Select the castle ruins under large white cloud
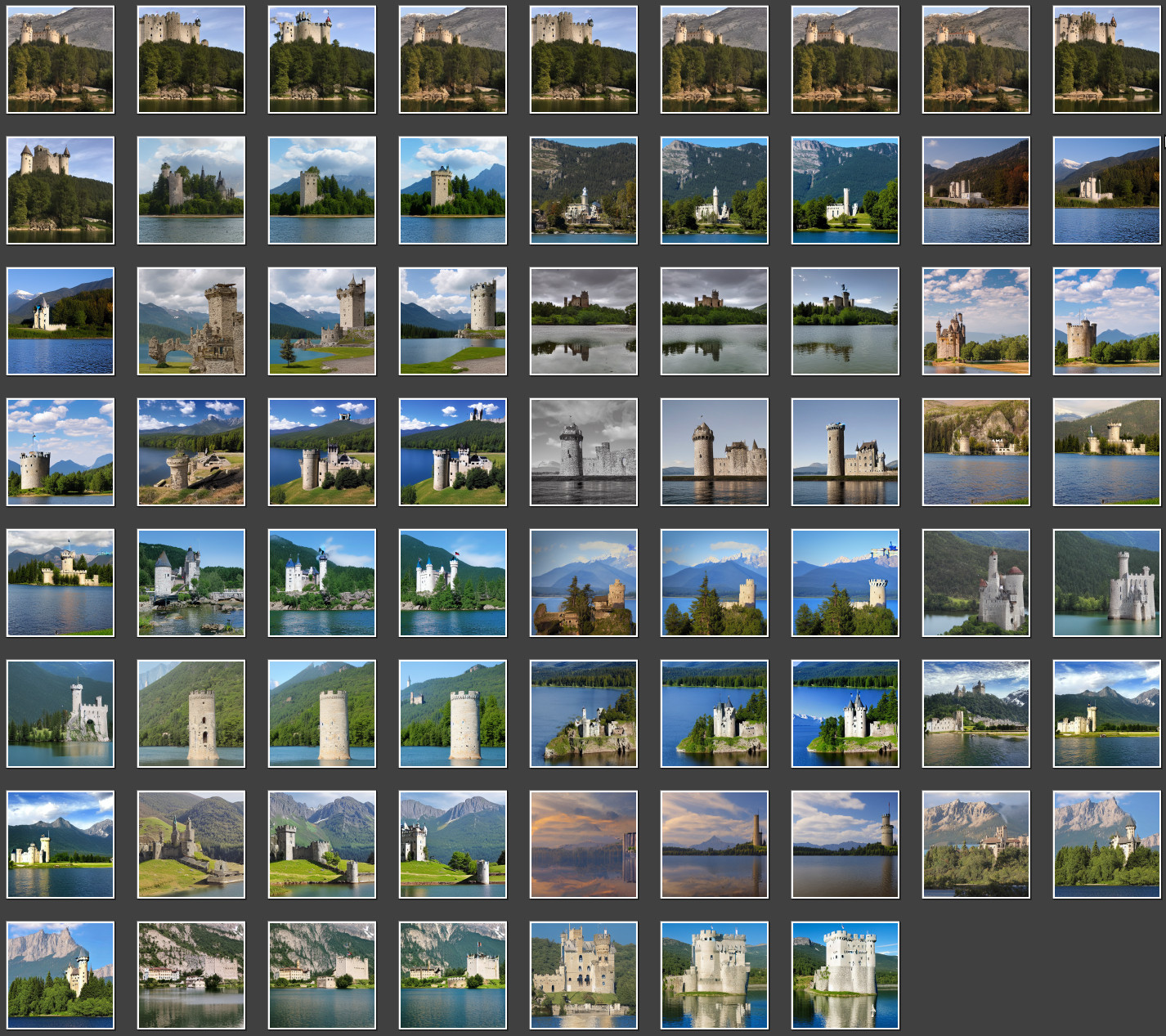The height and width of the screenshot is (1036, 1166). coord(191,191)
